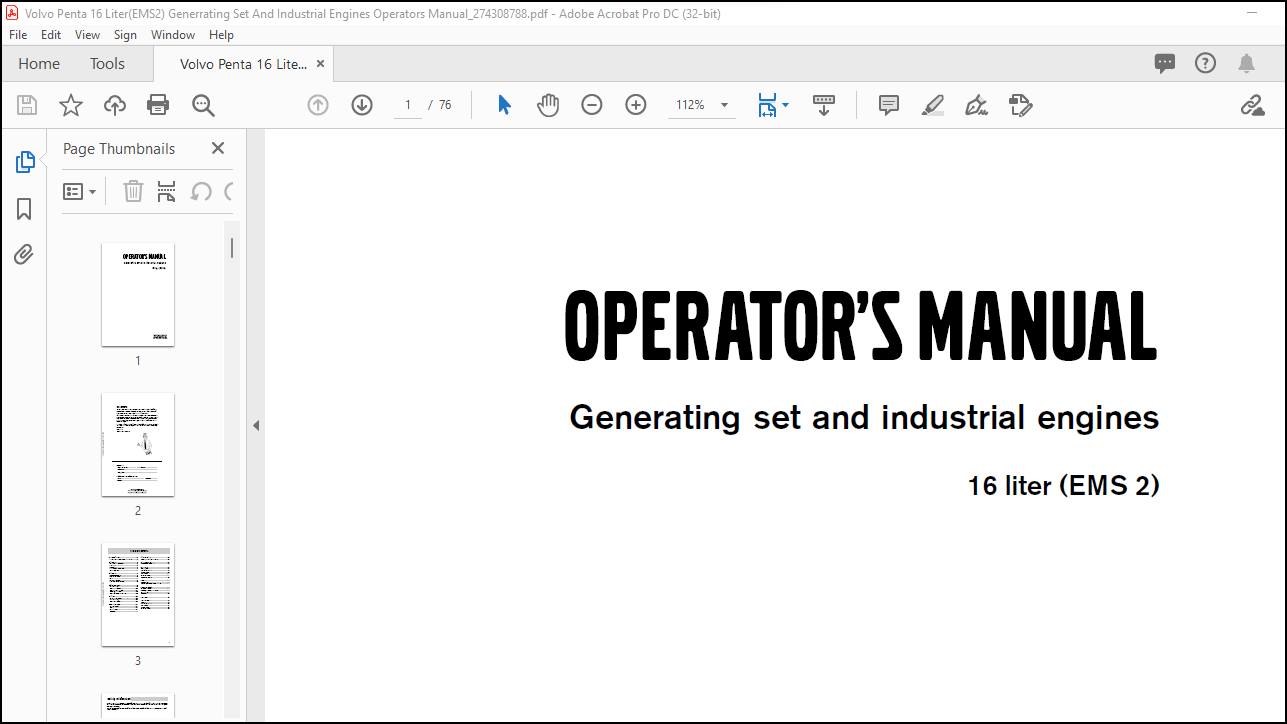Image resolution: width=1287 pixels, height=724 pixels.
Task: Share a link with the chain-person icon
Action: tap(1253, 105)
